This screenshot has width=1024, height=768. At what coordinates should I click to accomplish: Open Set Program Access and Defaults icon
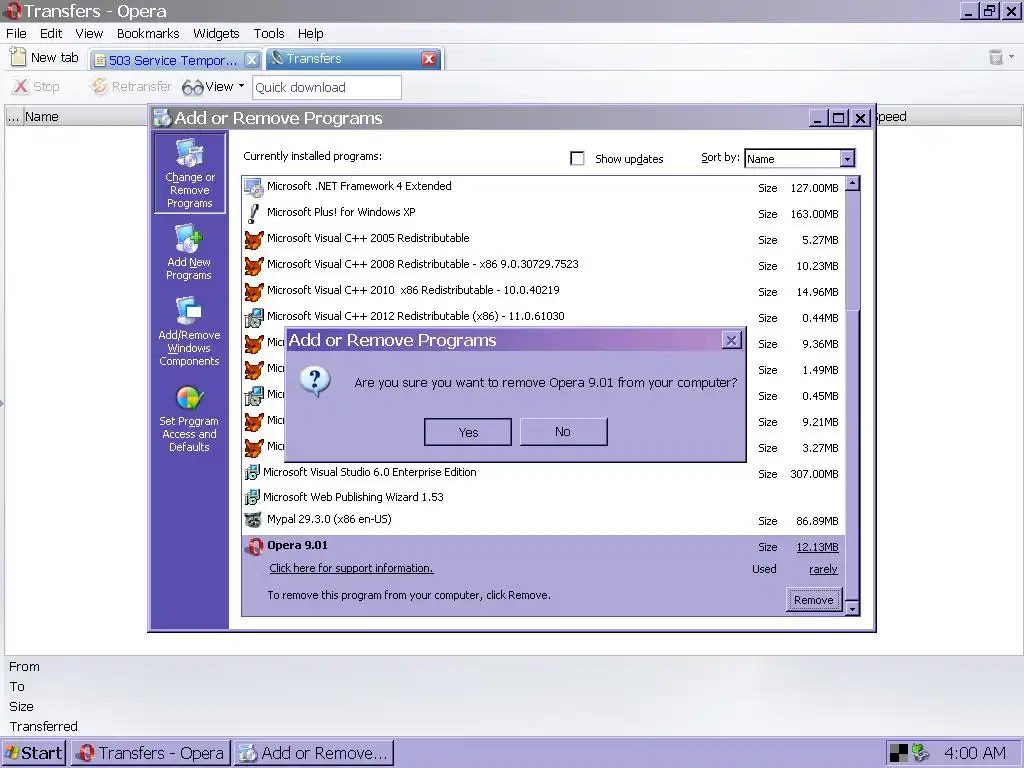pyautogui.click(x=189, y=419)
